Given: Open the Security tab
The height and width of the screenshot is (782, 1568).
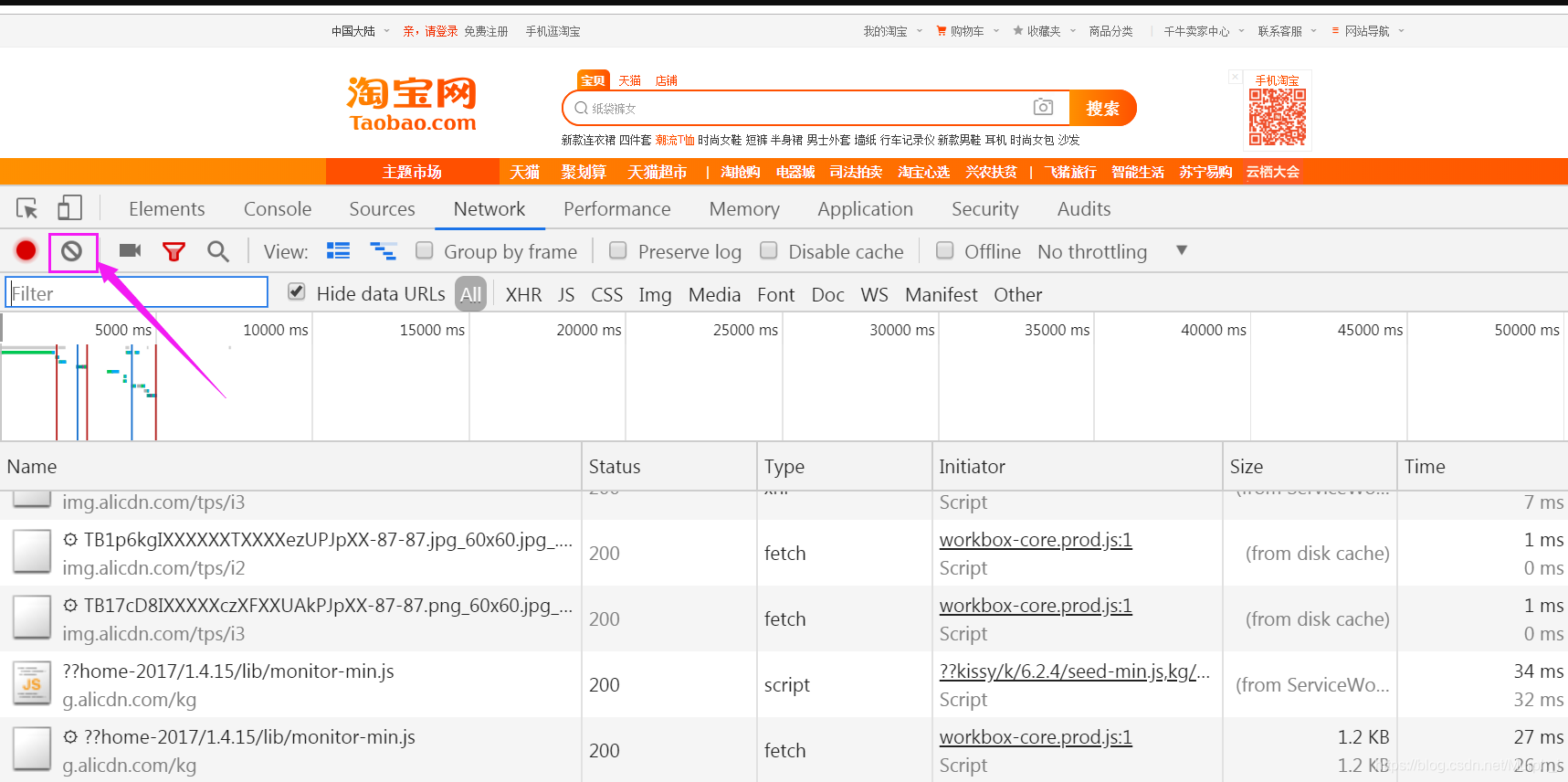Looking at the screenshot, I should pyautogui.click(x=985, y=209).
